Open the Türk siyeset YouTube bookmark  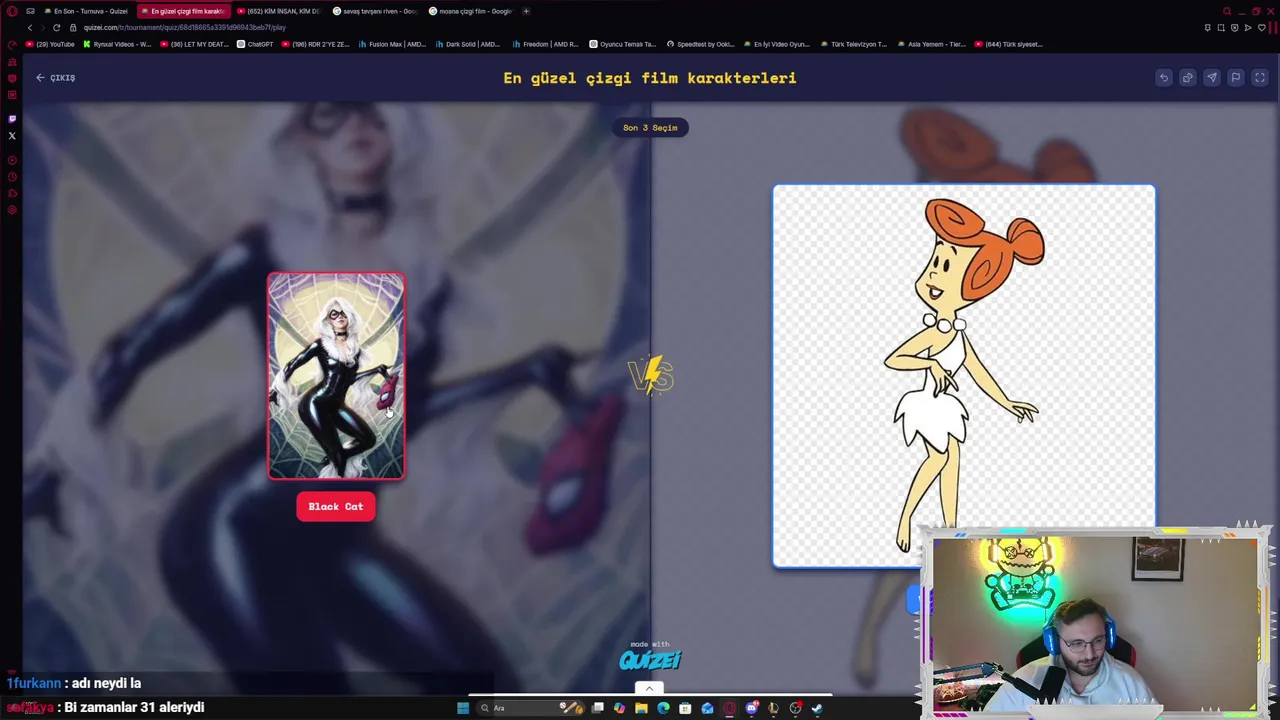[1008, 44]
